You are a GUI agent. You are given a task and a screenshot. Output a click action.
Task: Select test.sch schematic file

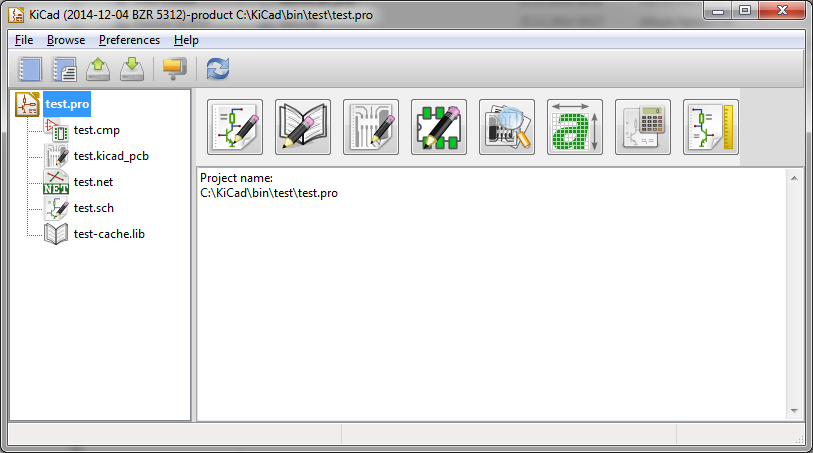93,208
